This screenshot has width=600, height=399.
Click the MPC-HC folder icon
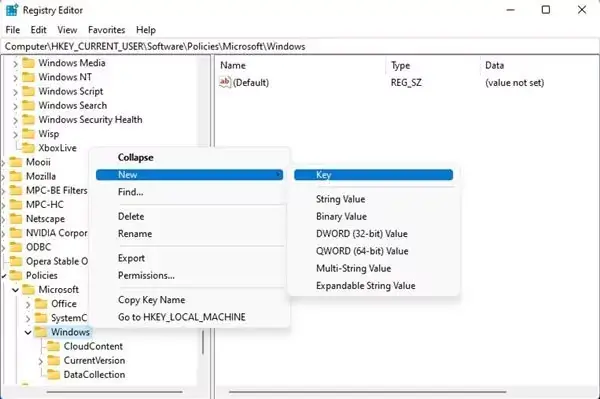tap(16, 204)
